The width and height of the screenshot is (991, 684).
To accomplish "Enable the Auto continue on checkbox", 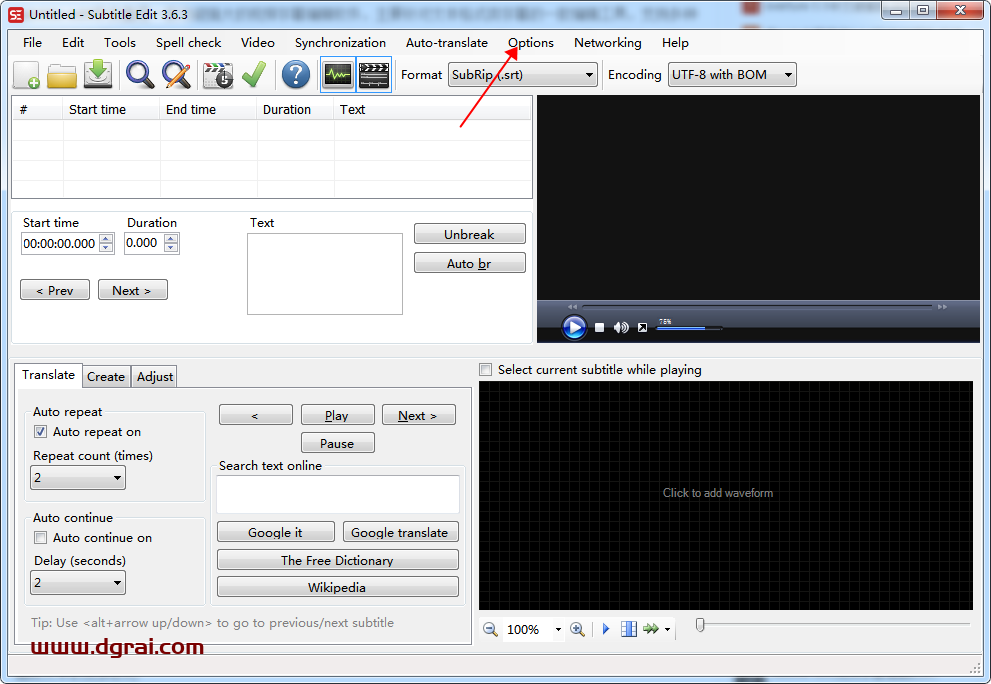I will point(41,538).
